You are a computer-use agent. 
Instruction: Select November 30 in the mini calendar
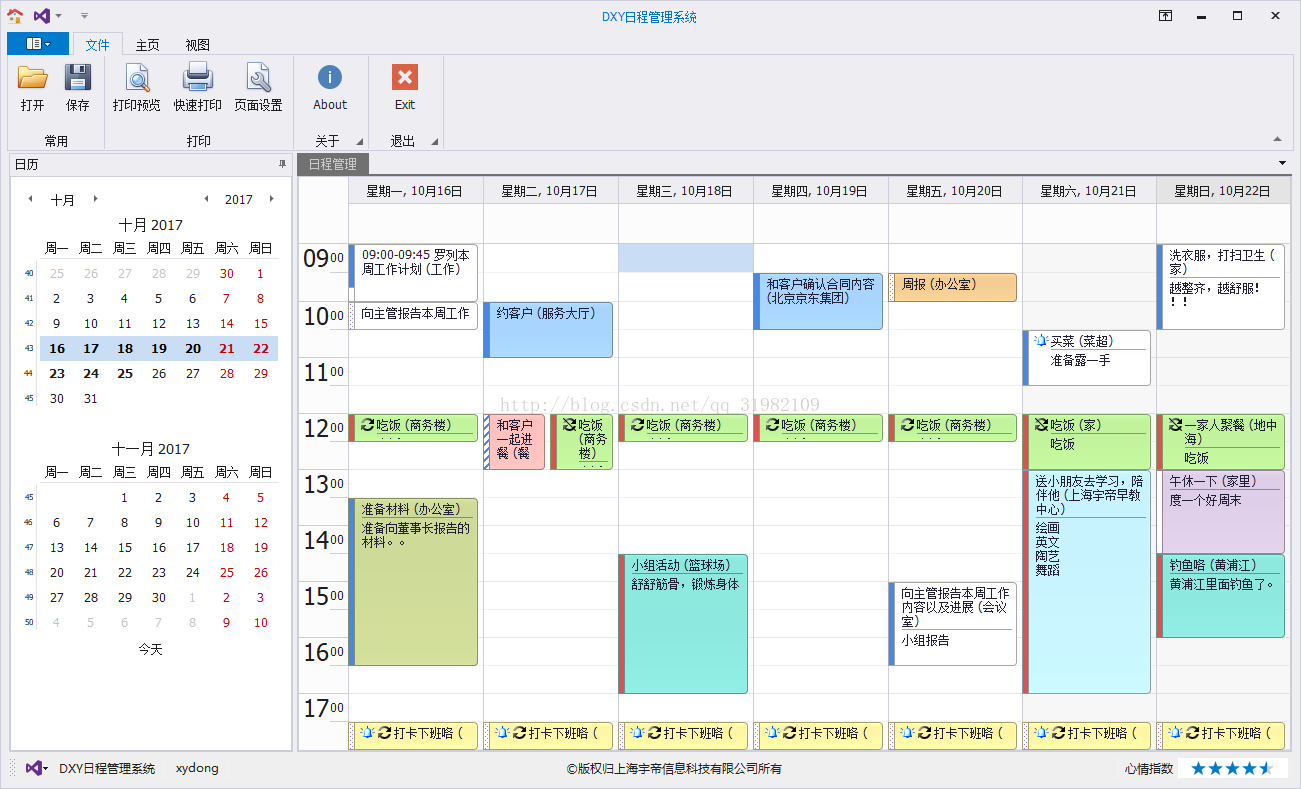159,597
